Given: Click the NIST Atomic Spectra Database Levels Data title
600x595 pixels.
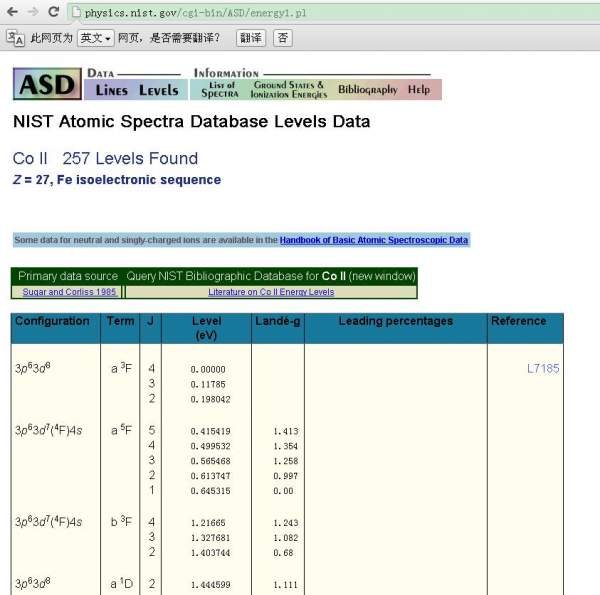Looking at the screenshot, I should 191,122.
